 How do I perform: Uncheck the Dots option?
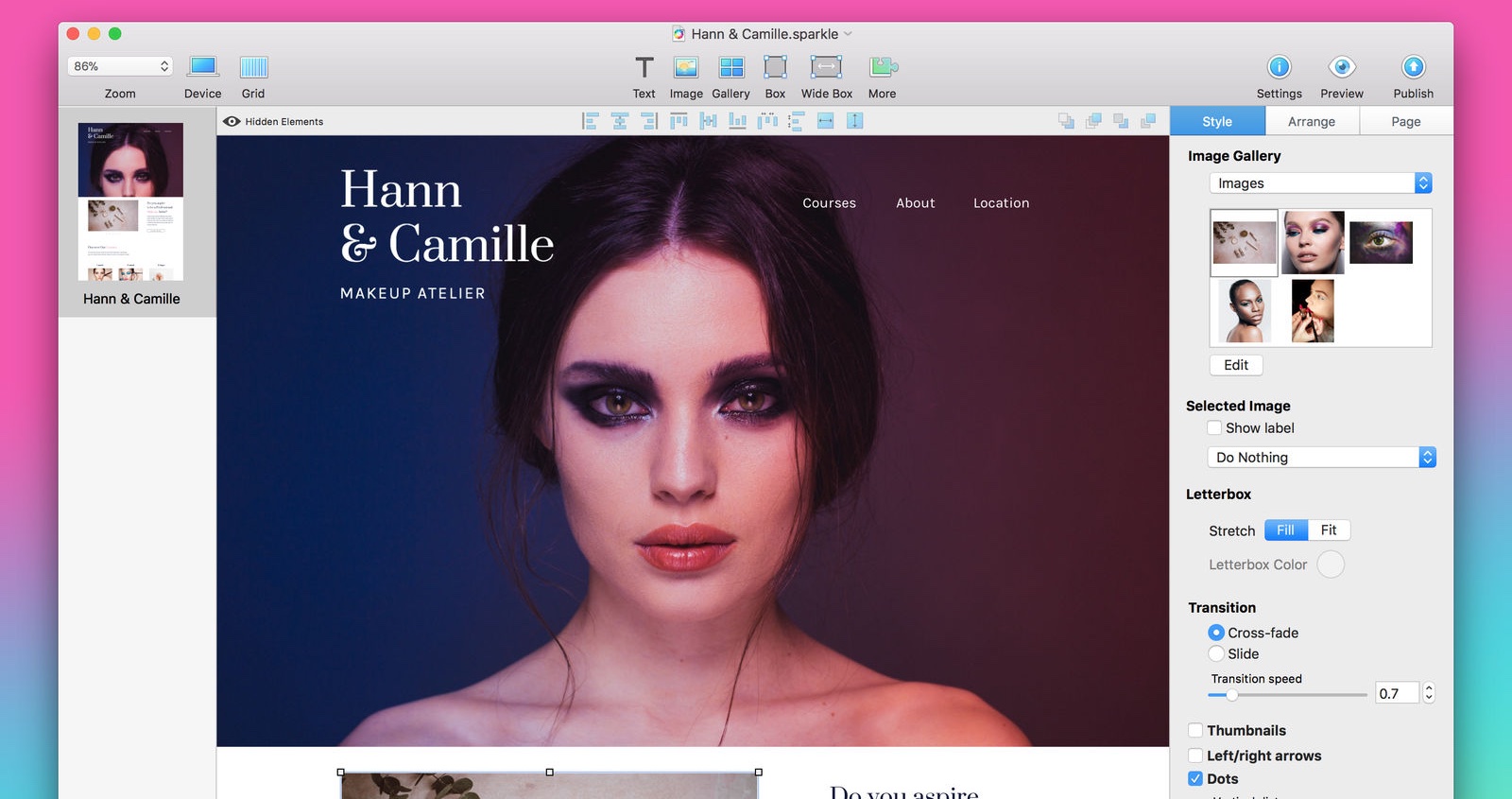coord(1195,779)
